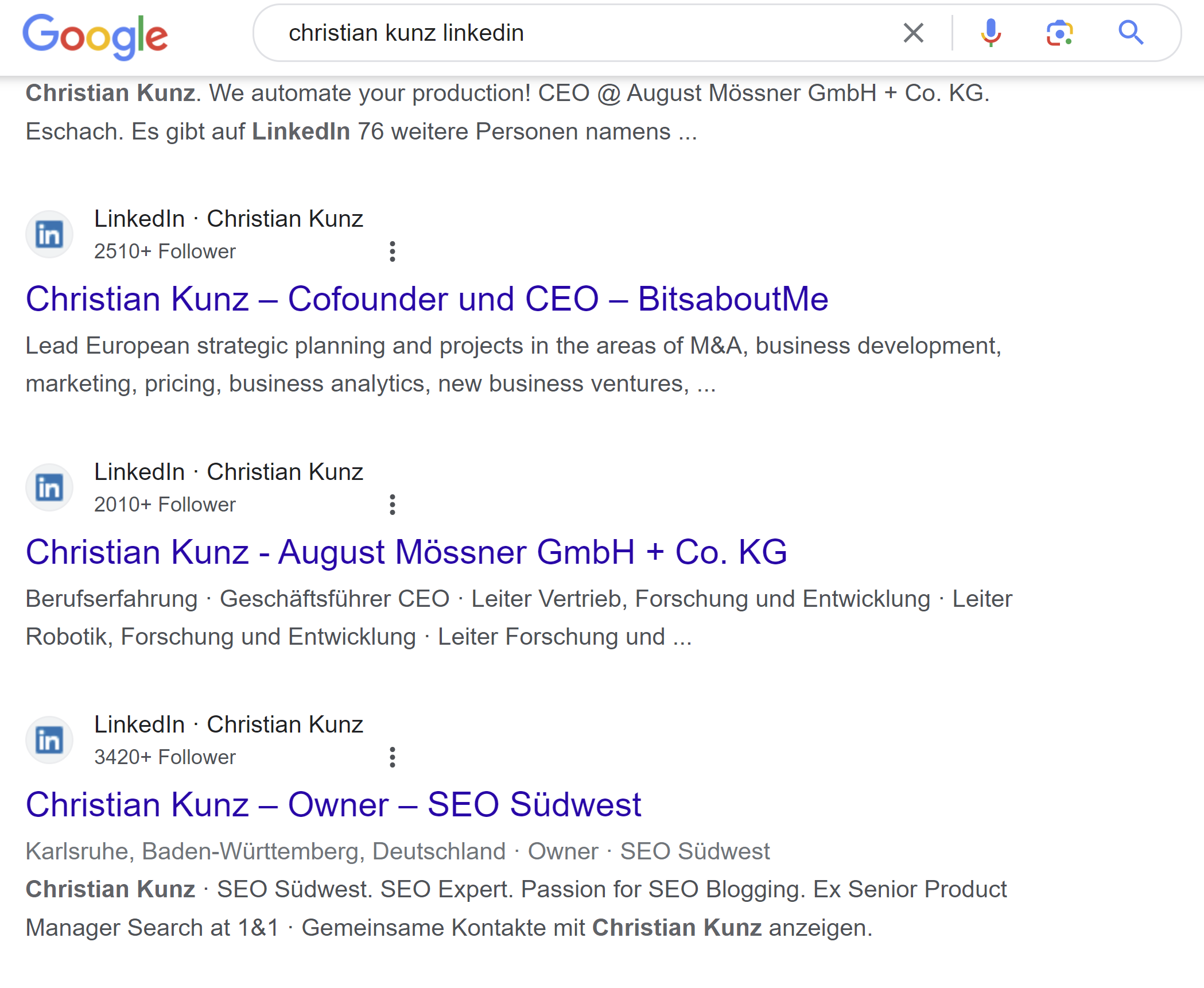Select the LinkedIn favicon for SEO Südwest result
1204x988 pixels.
point(49,740)
